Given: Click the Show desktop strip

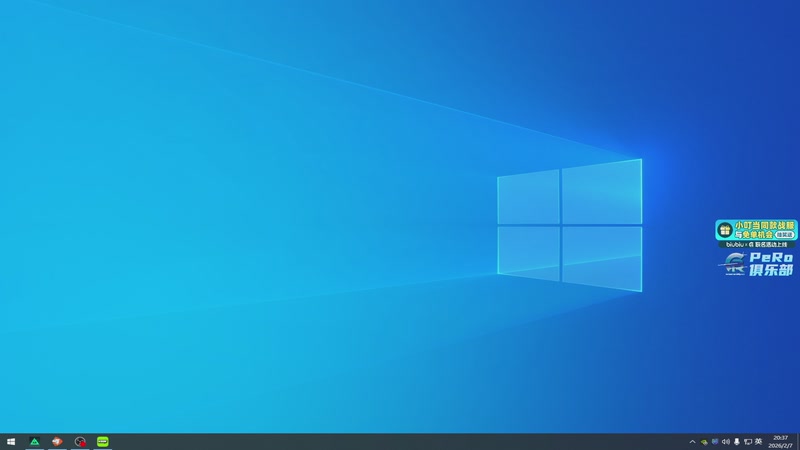Looking at the screenshot, I should point(798,442).
